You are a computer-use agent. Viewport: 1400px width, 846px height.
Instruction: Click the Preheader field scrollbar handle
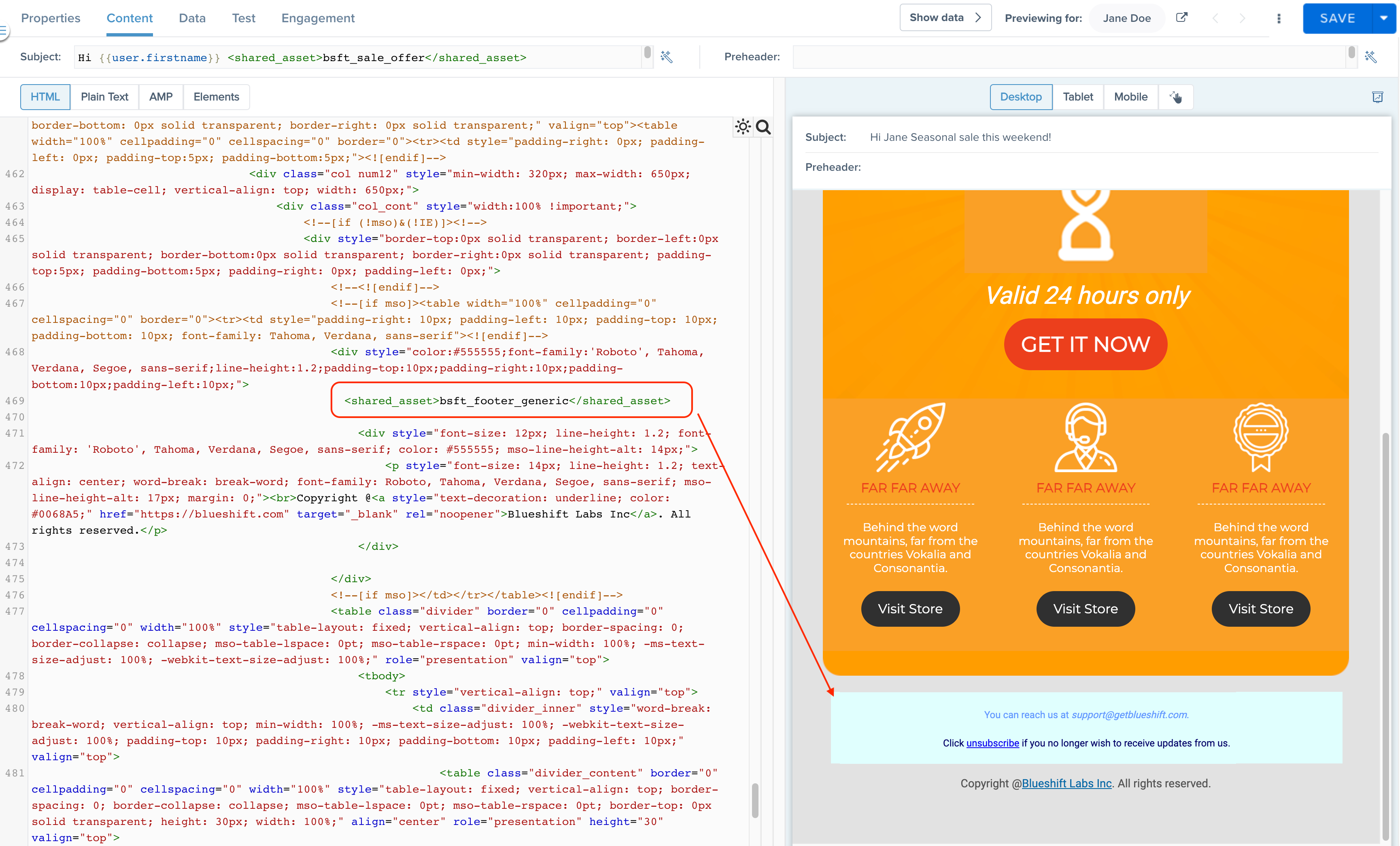pos(1352,53)
